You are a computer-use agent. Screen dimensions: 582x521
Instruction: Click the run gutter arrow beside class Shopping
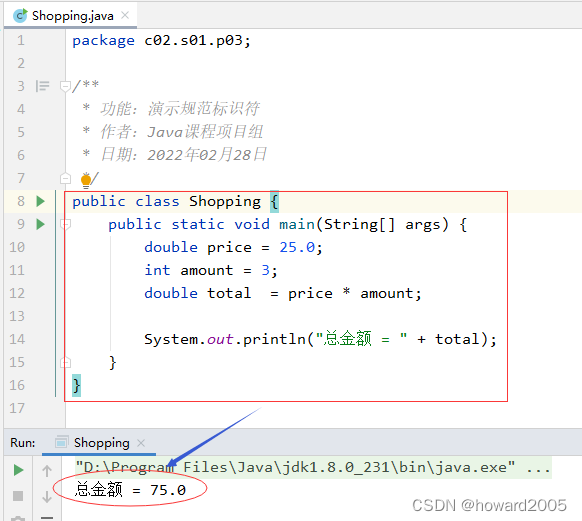[40, 201]
